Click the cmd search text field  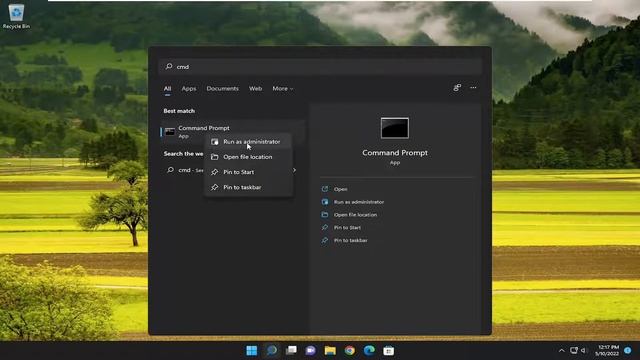tap(320, 67)
